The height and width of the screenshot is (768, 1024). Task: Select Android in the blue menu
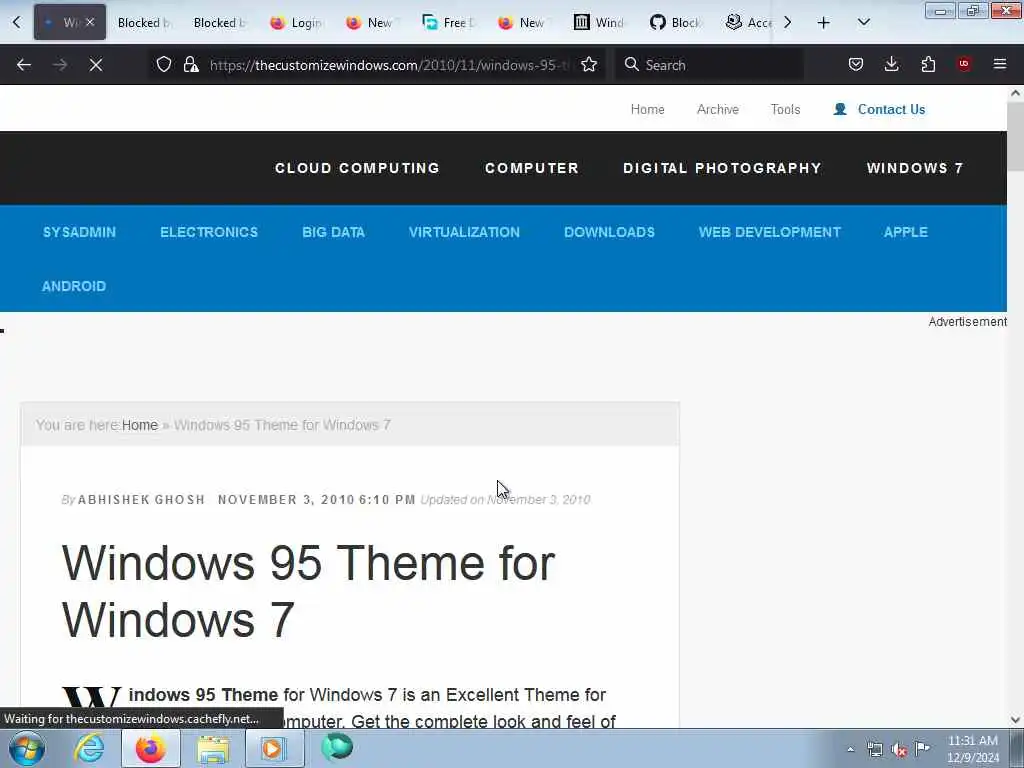pos(74,286)
